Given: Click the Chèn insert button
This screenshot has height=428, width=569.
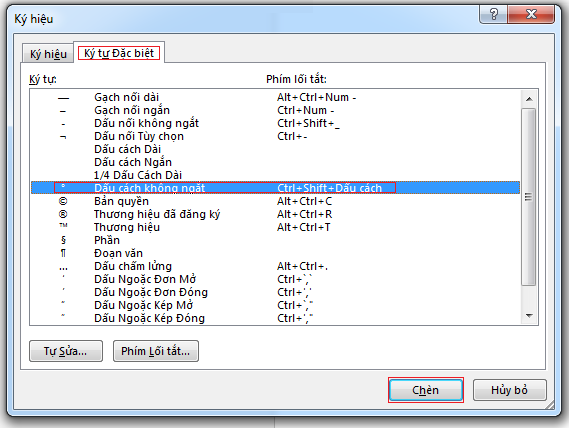Looking at the screenshot, I should pos(426,390).
